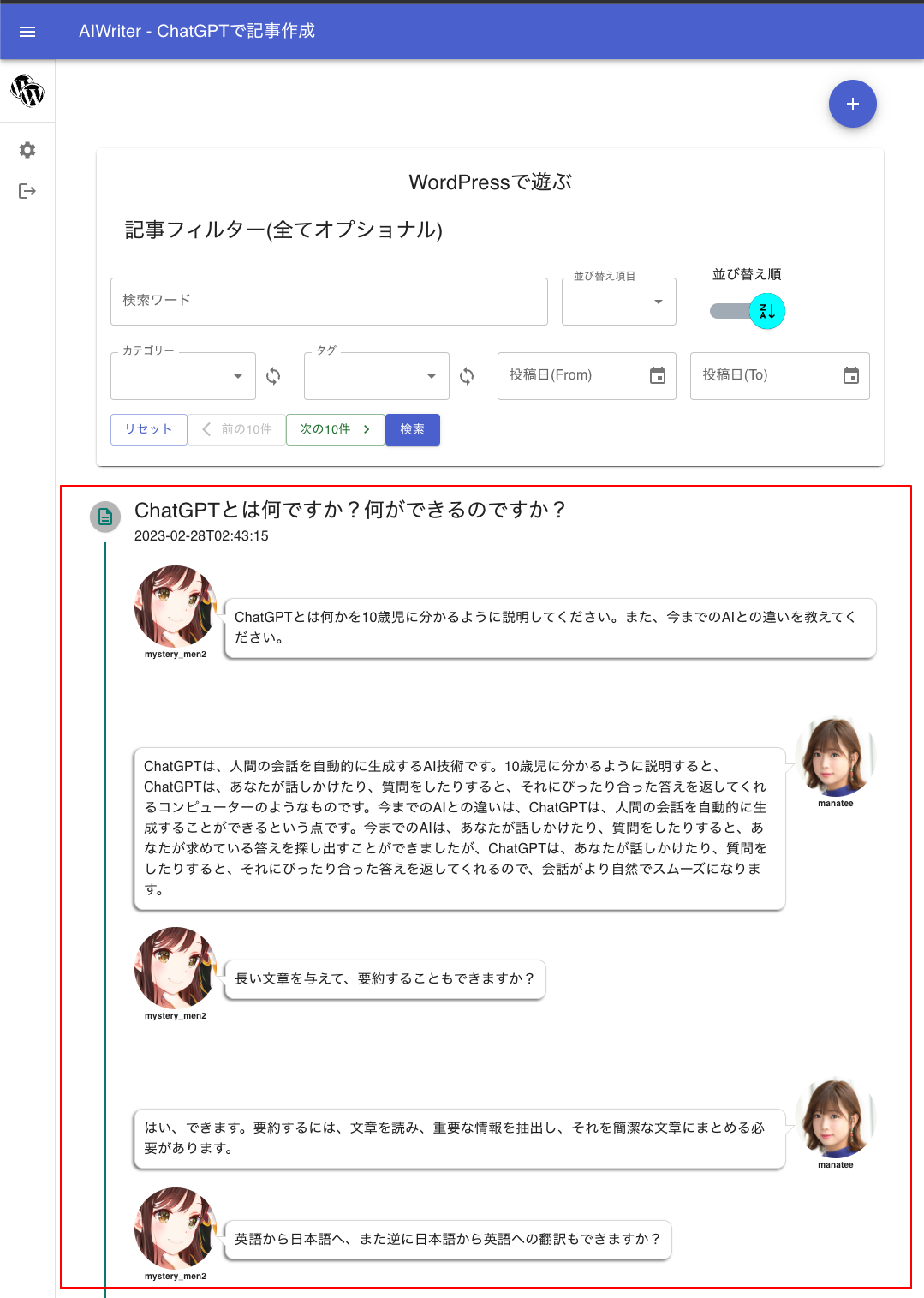
Task: Click the AIWriter - ChatGPTで記事作成 title
Action: pyautogui.click(x=197, y=31)
